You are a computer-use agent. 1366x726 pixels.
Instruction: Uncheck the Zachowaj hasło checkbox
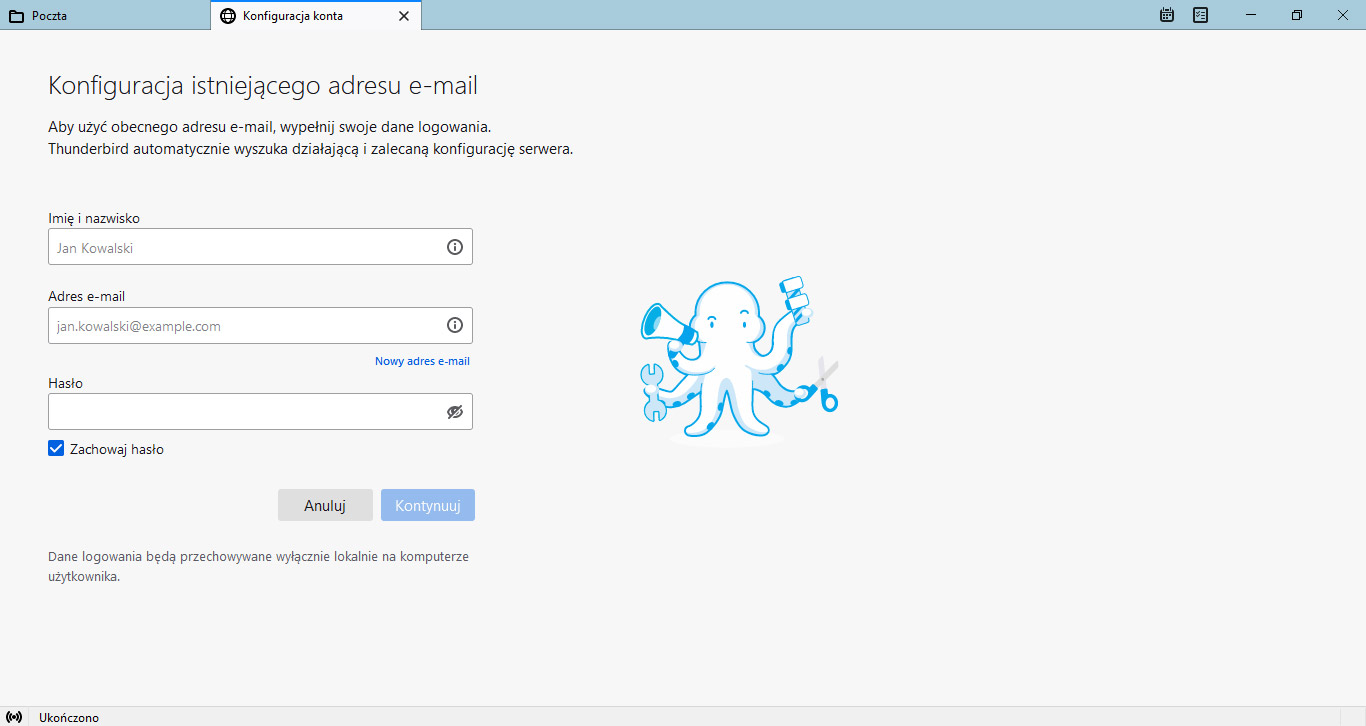click(x=56, y=449)
